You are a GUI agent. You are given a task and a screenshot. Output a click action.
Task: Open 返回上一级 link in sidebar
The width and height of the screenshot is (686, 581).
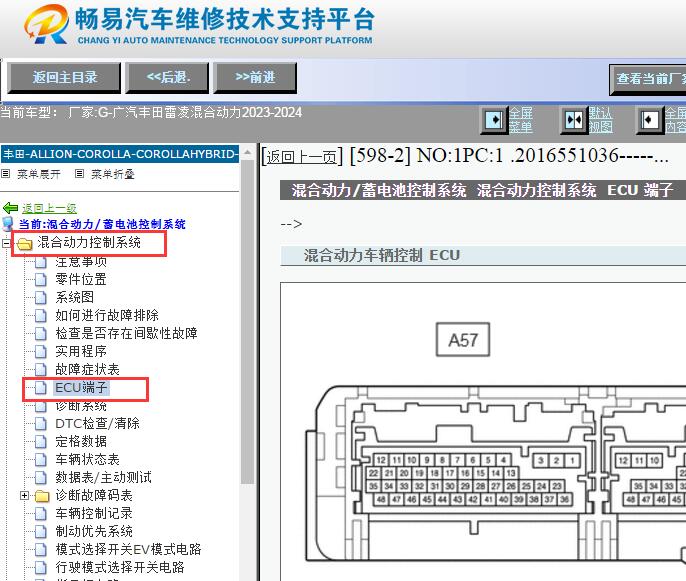click(49, 209)
